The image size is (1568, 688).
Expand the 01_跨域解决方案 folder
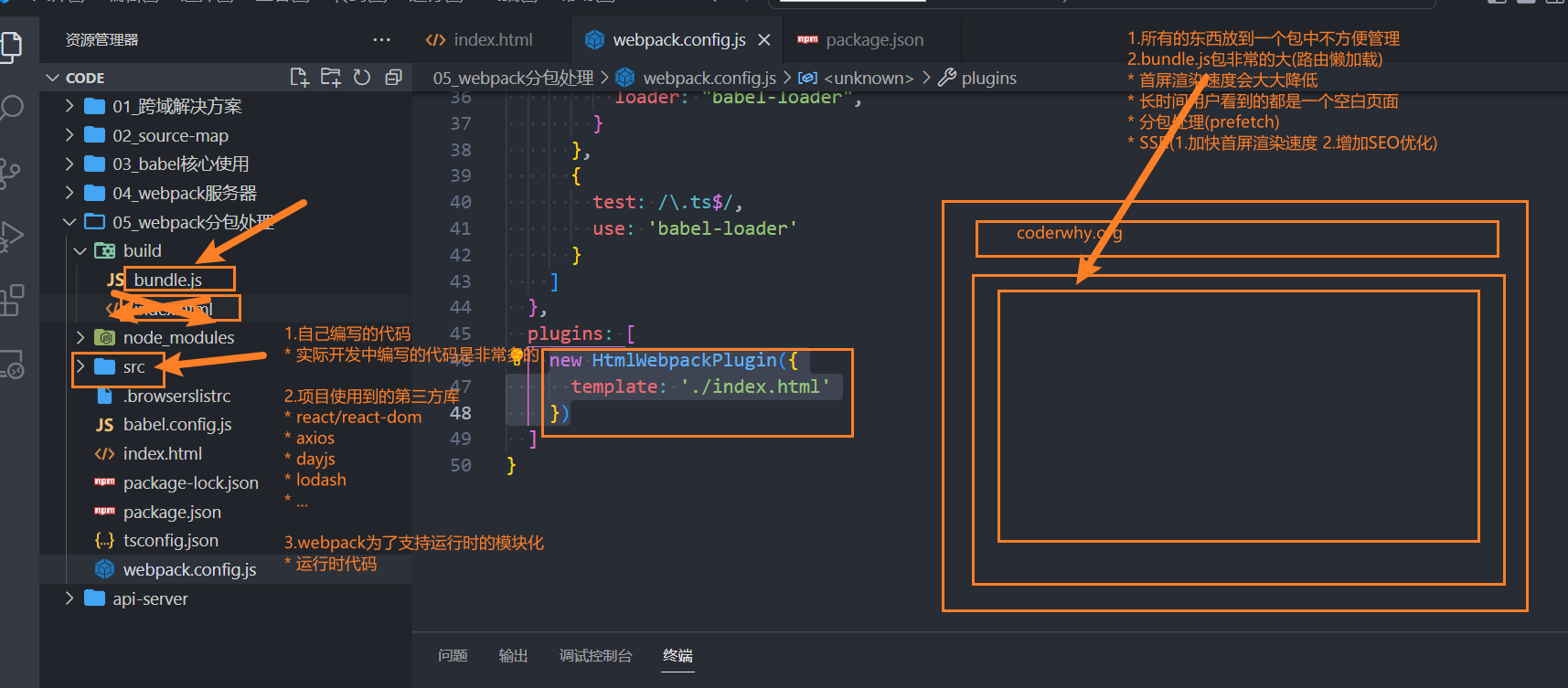coord(69,106)
